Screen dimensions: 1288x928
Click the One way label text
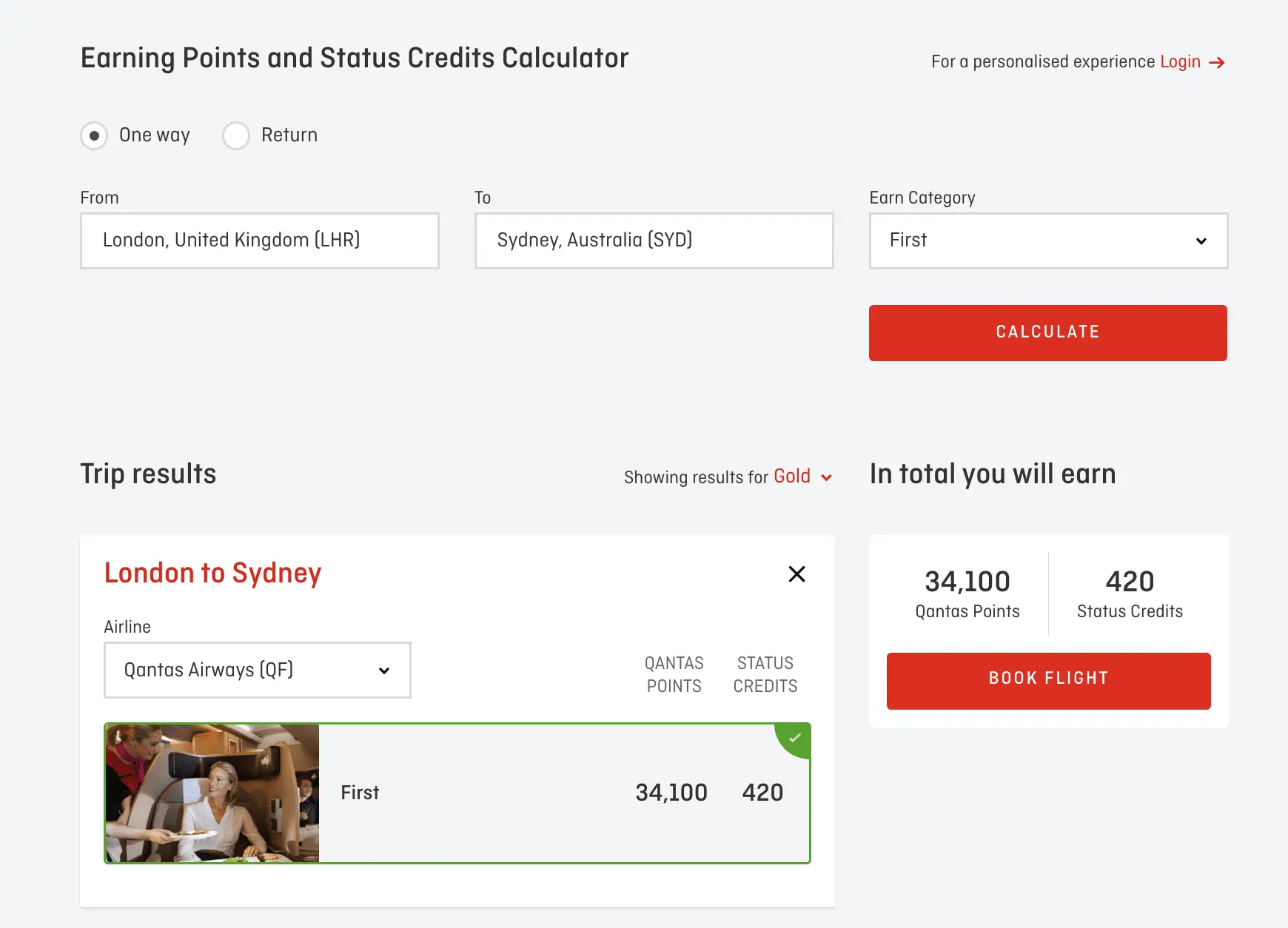155,135
